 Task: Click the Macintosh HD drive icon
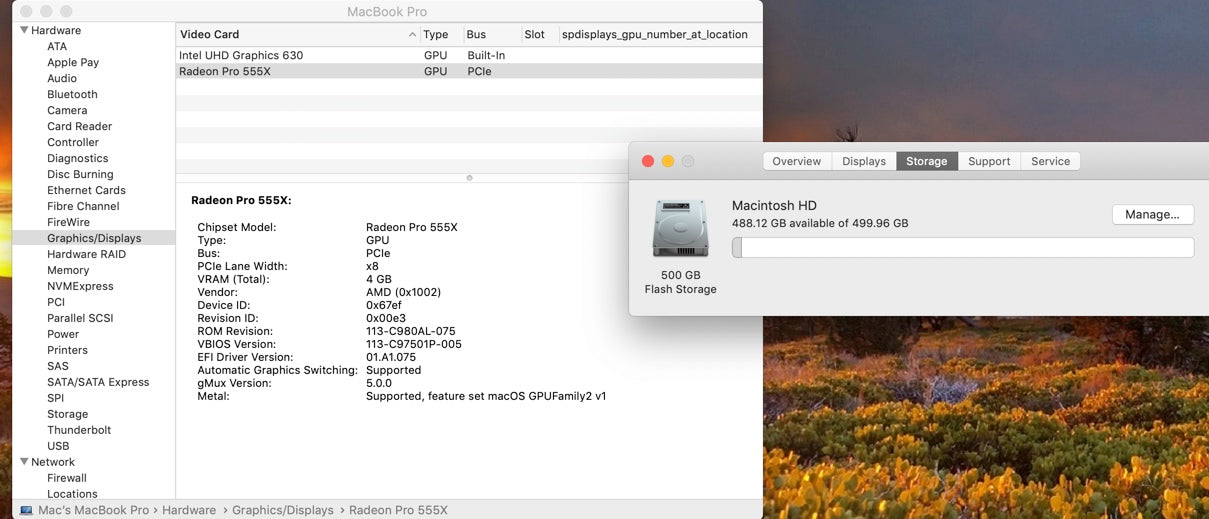[680, 228]
